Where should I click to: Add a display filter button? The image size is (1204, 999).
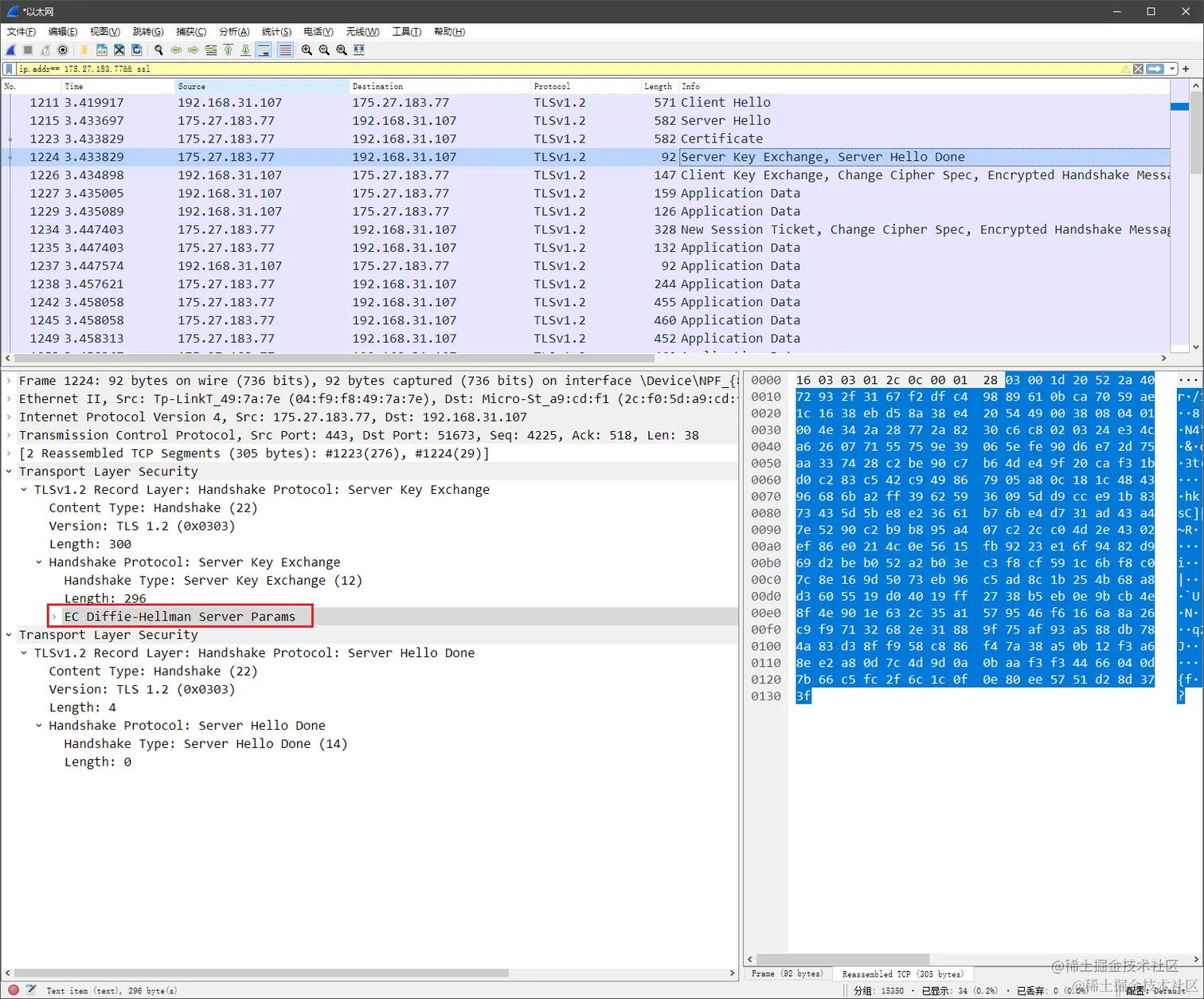[1186, 69]
